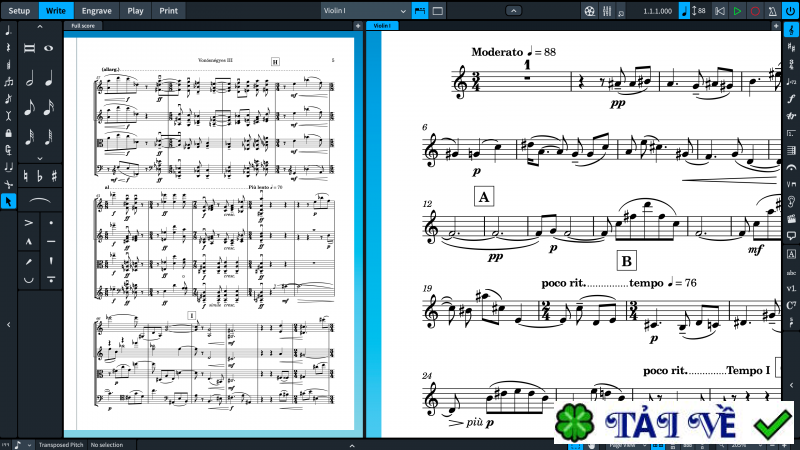The image size is (800, 450).
Task: Select the Violin I tab in right pane
Action: coord(382,26)
